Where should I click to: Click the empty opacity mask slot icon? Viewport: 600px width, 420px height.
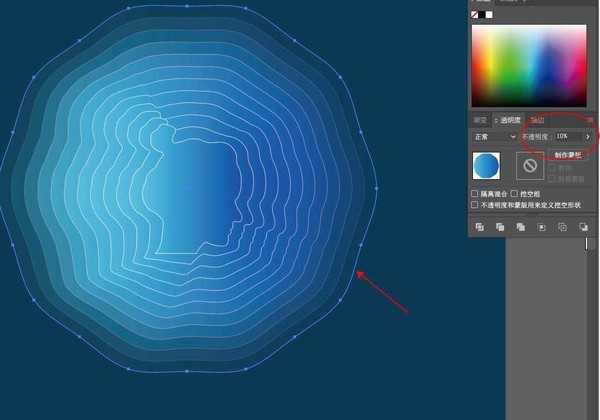click(x=530, y=166)
